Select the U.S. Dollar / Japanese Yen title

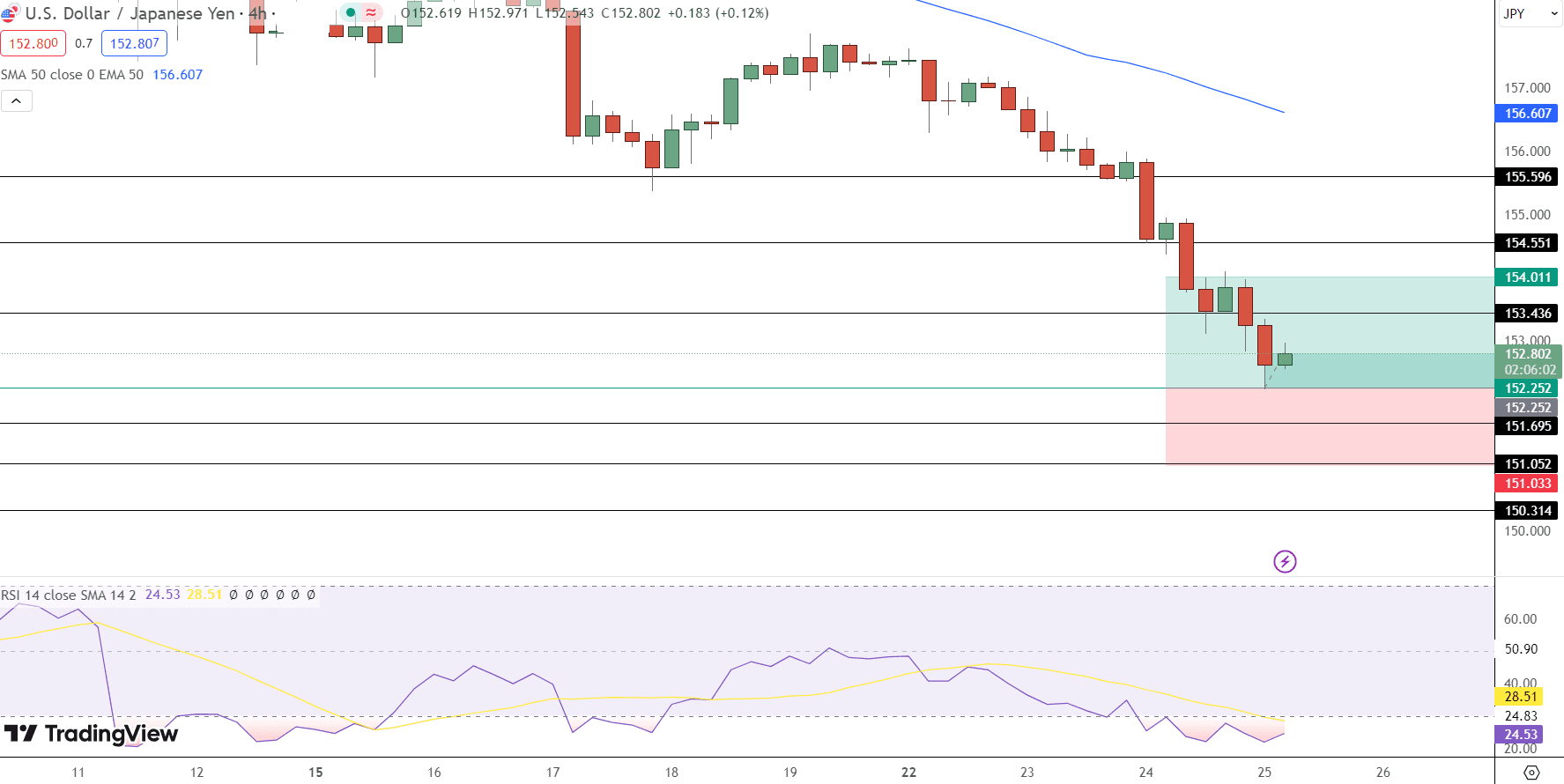pyautogui.click(x=130, y=13)
